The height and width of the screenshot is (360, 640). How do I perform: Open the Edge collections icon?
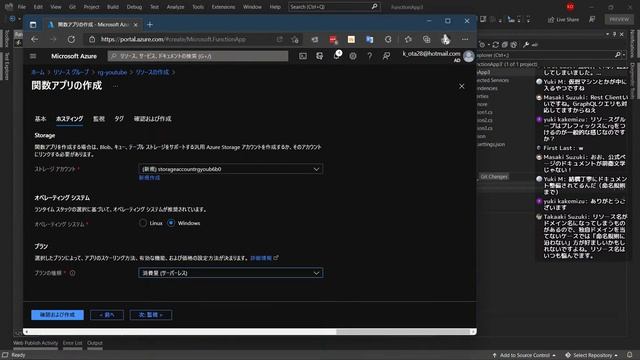click(x=427, y=39)
